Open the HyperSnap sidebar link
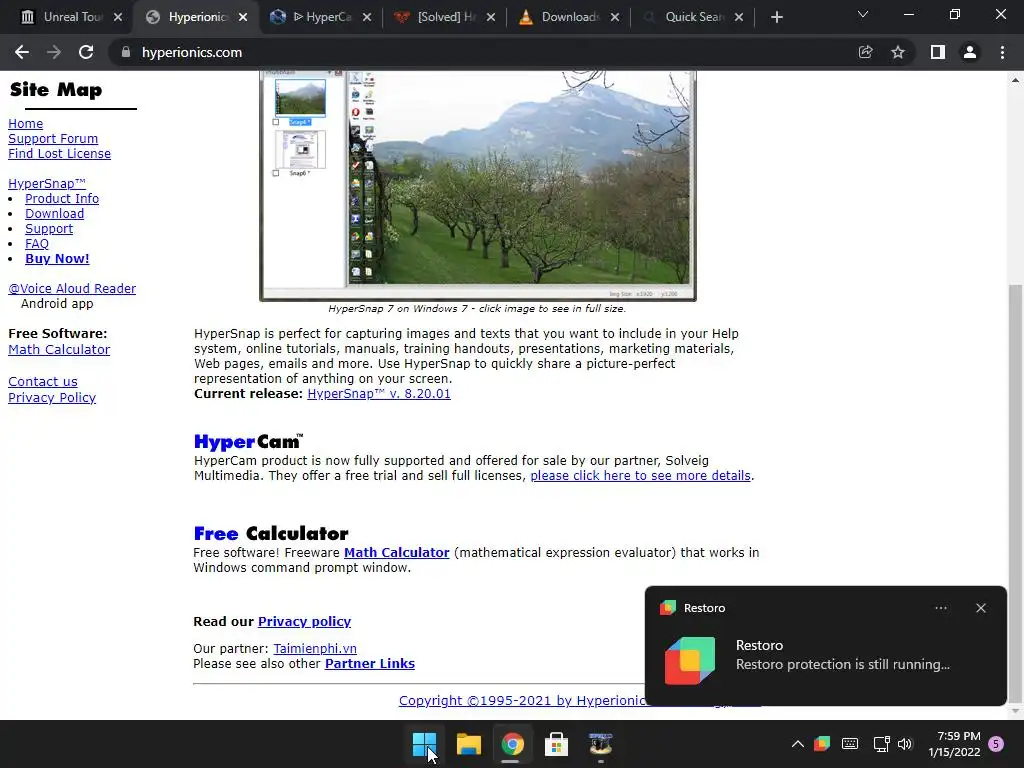This screenshot has height=768, width=1024. pyautogui.click(x=46, y=184)
